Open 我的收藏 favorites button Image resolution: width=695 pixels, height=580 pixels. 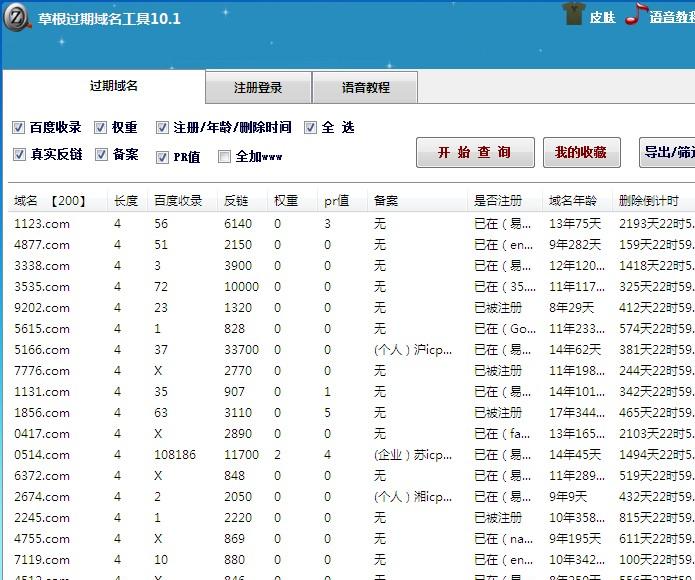(581, 152)
